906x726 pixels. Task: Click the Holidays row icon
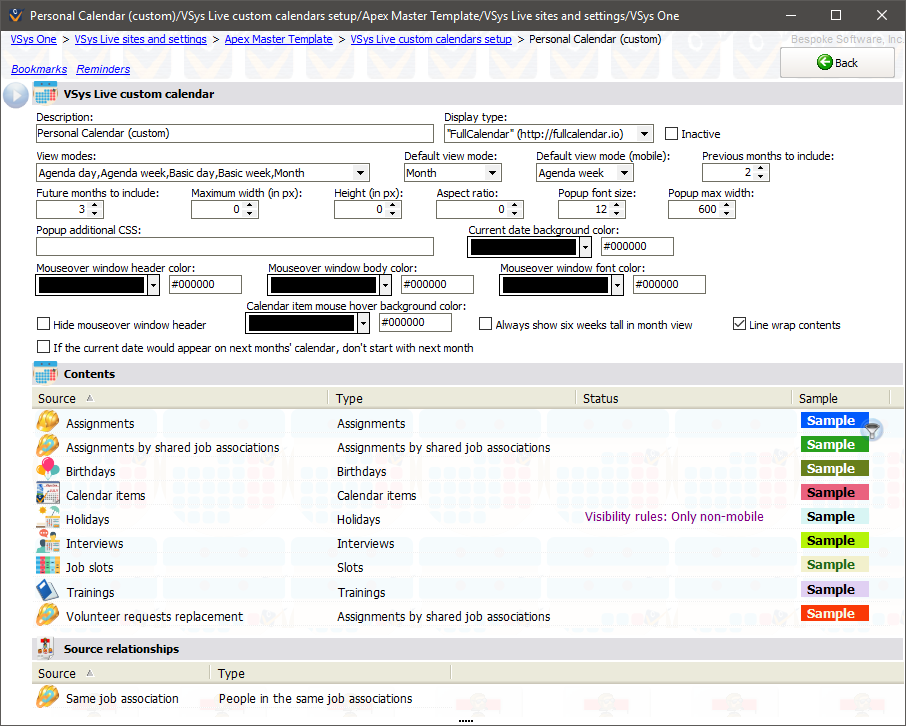(47, 518)
